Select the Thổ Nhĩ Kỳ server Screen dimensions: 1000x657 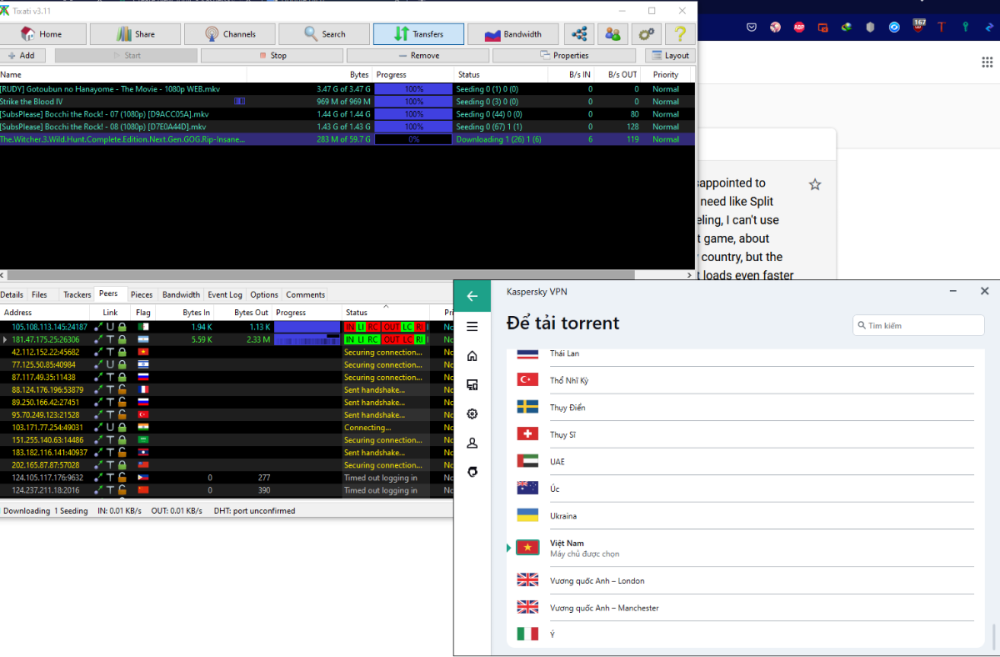[746, 380]
